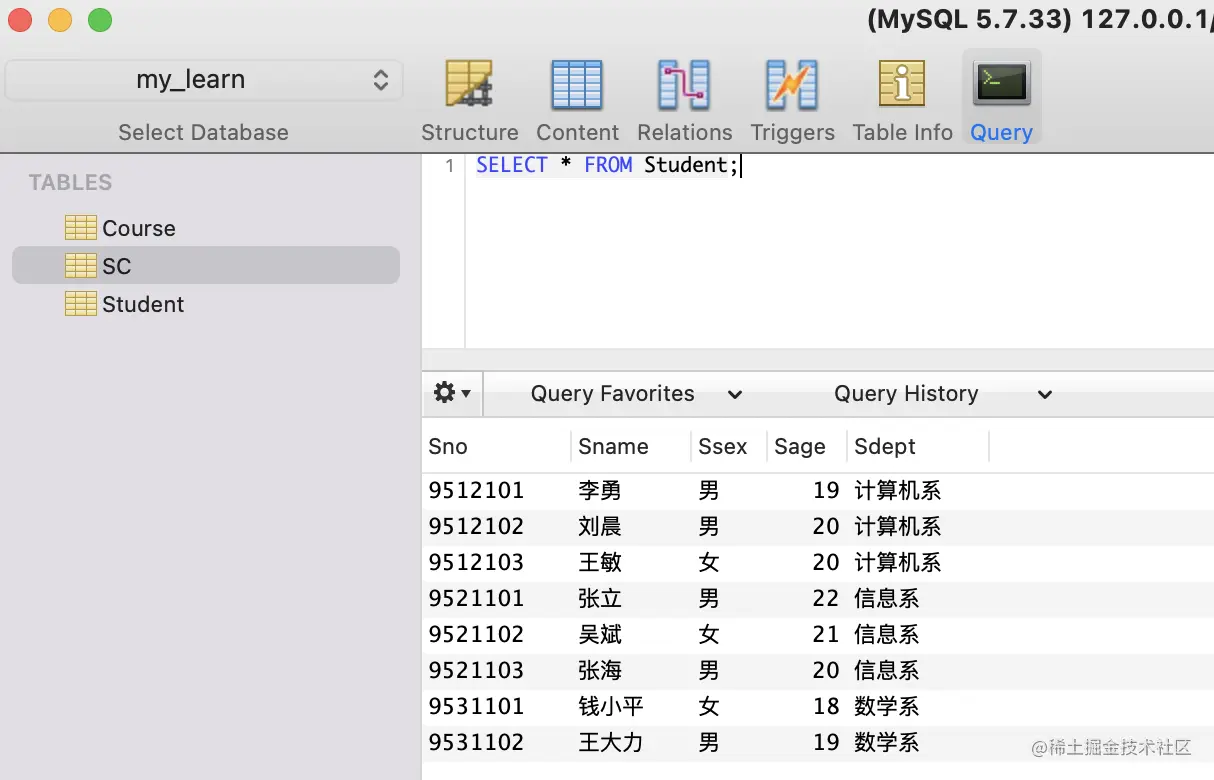The height and width of the screenshot is (780, 1214).
Task: Select the SC table
Action: coord(205,266)
